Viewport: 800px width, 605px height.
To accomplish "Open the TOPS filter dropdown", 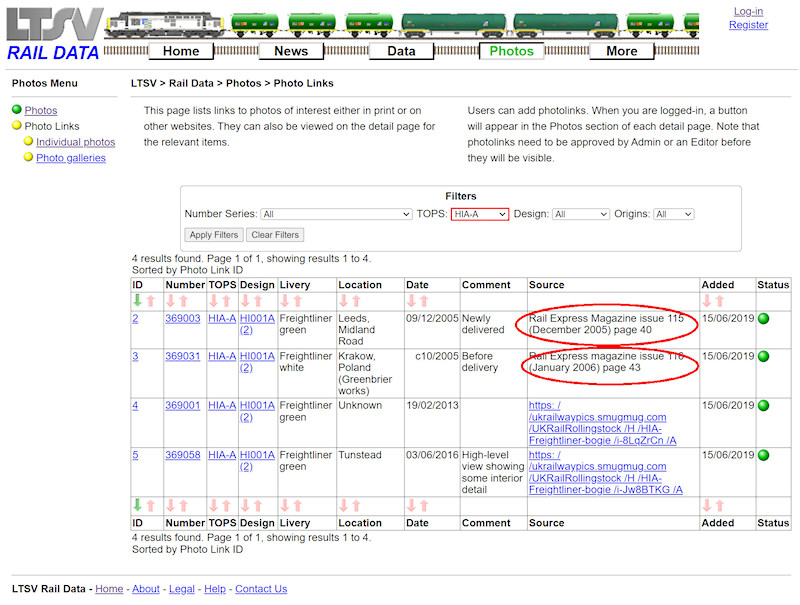I will tap(480, 214).
